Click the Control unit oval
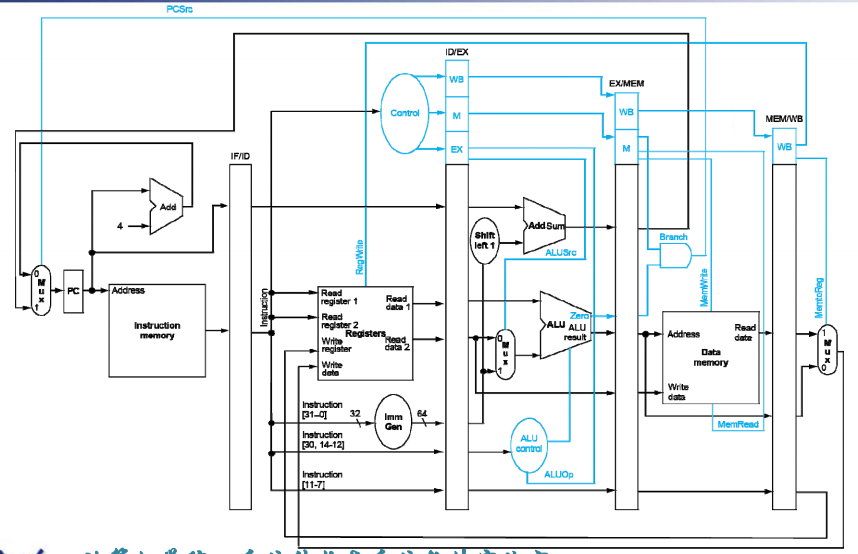 pos(406,114)
